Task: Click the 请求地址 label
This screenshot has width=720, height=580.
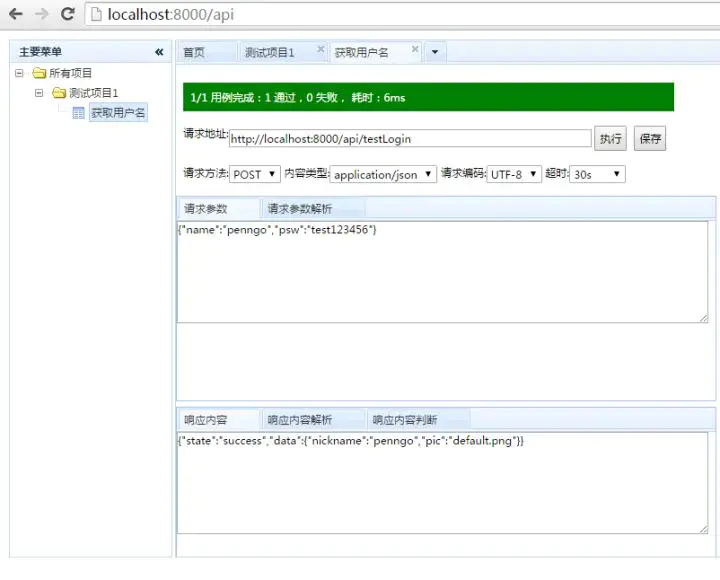Action: (x=205, y=134)
